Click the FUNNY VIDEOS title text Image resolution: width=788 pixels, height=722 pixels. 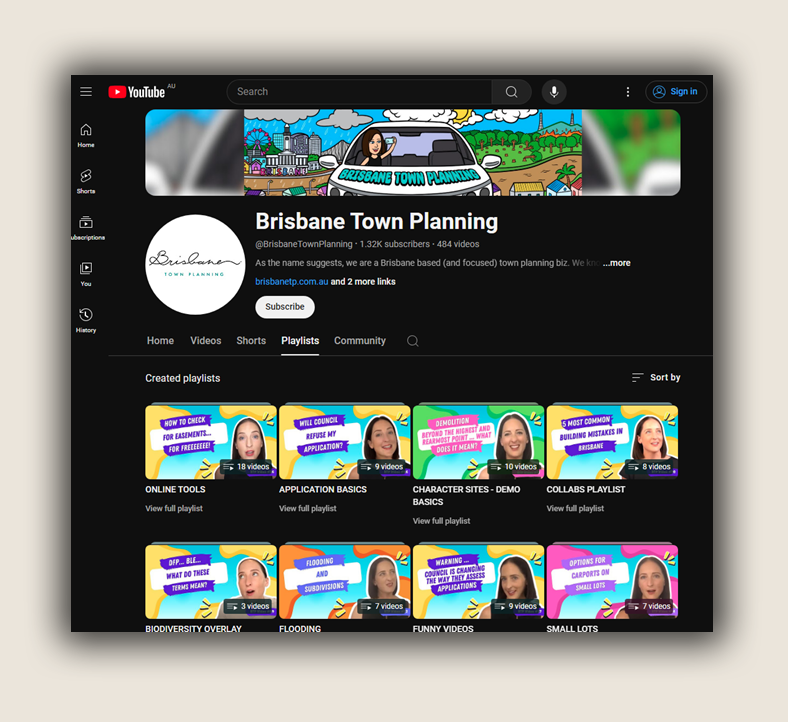[443, 628]
